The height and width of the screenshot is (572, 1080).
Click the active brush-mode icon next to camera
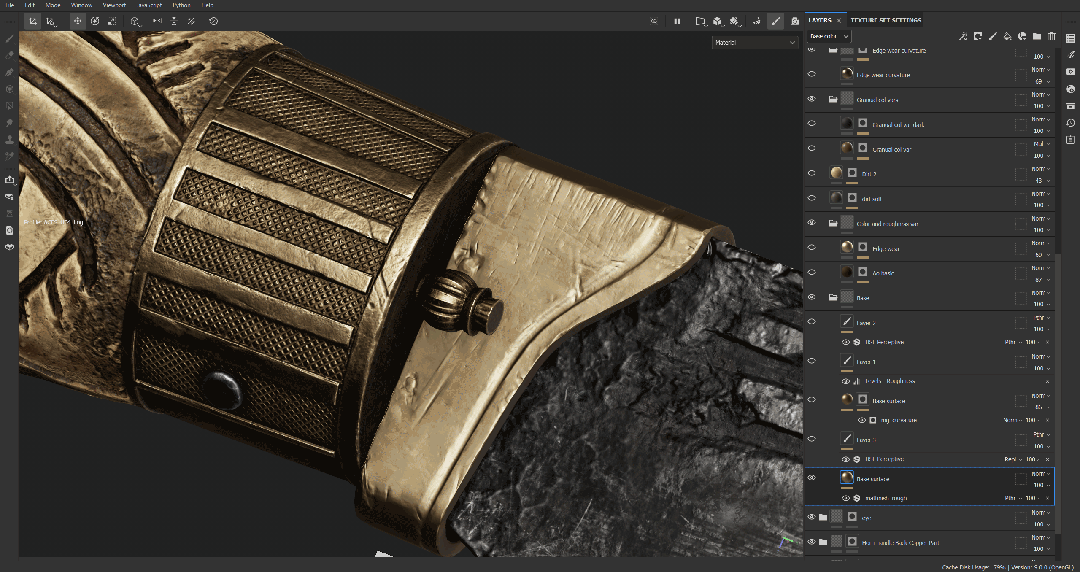click(776, 21)
